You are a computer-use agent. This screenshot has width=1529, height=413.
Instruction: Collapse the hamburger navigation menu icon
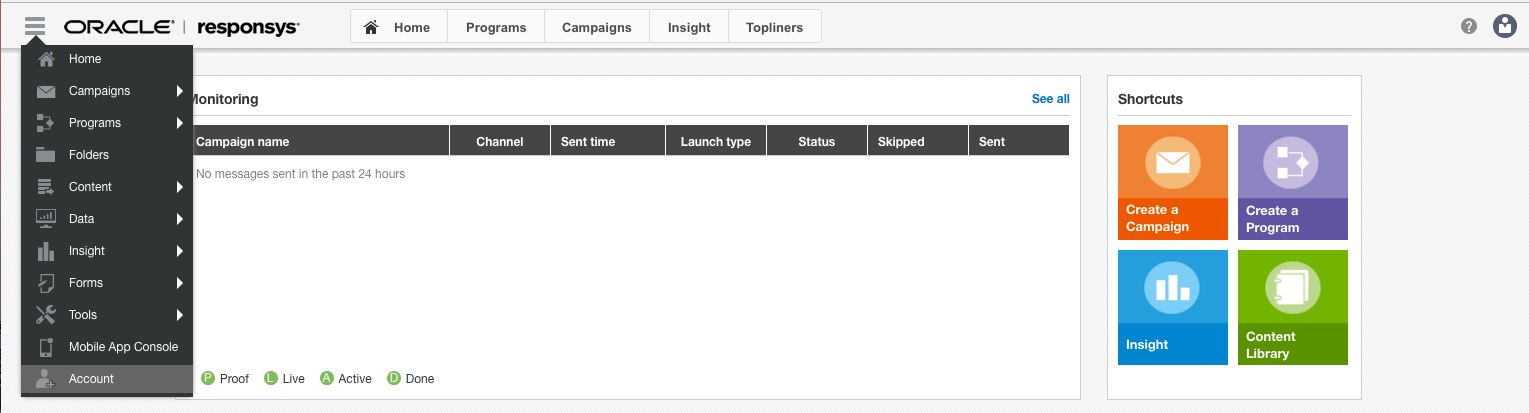point(35,27)
